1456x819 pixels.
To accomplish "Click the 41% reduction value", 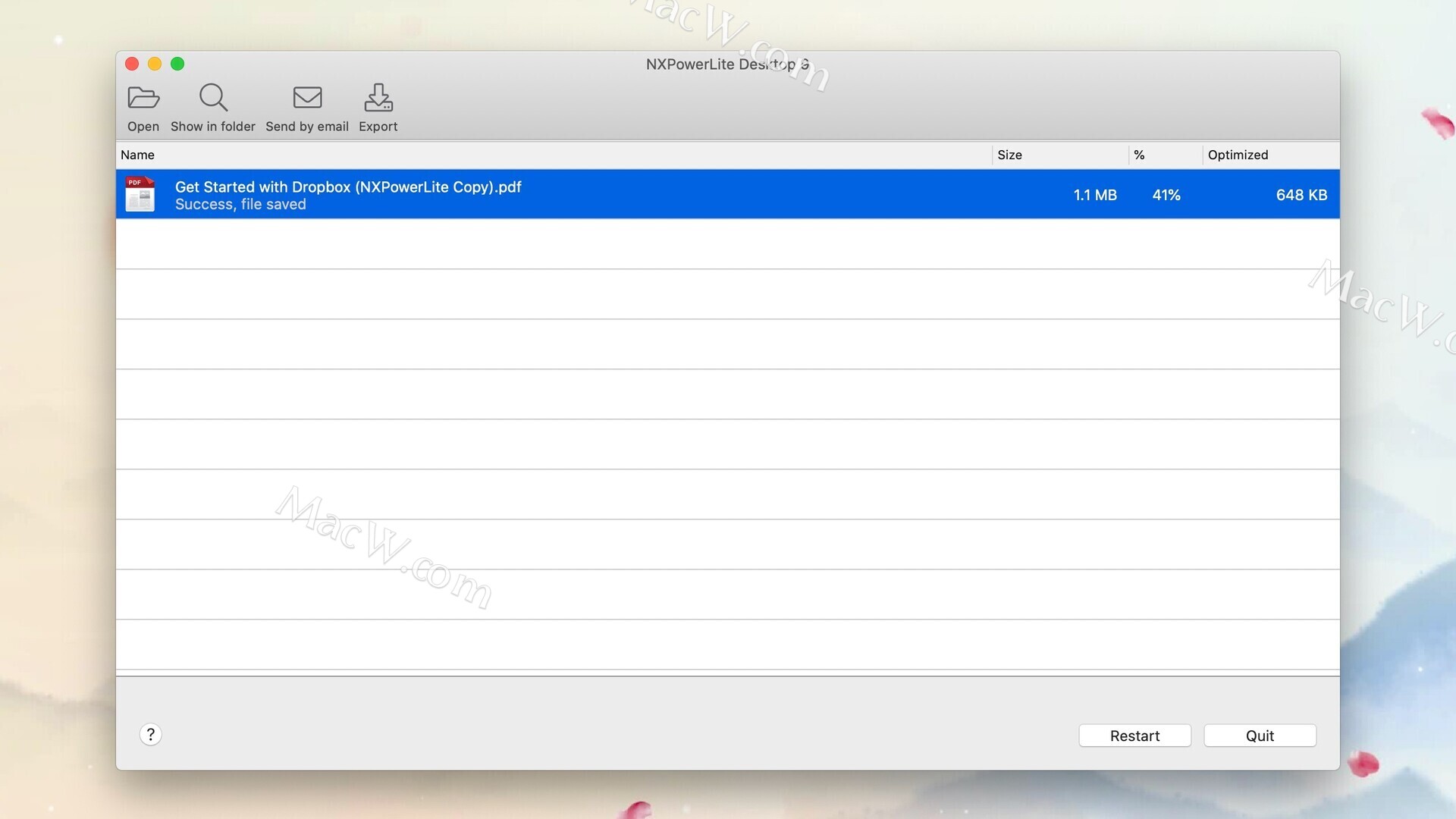I will tap(1166, 195).
